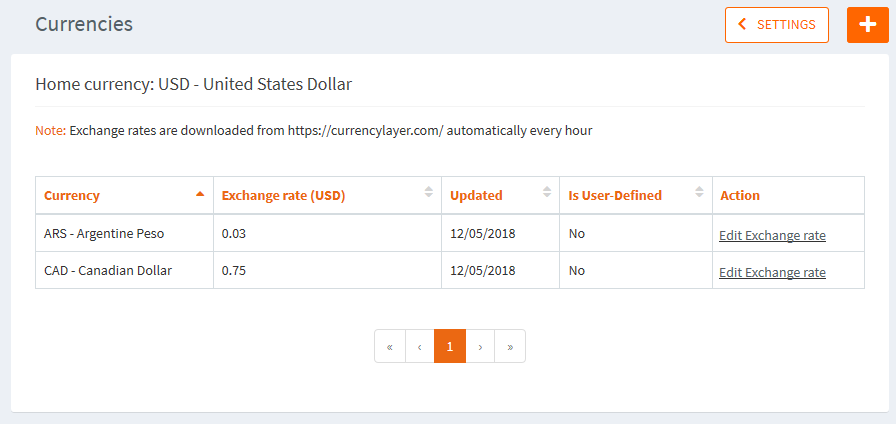Click the CAD - Canadian Dollar cell
This screenshot has height=424, width=896.
pos(108,270)
